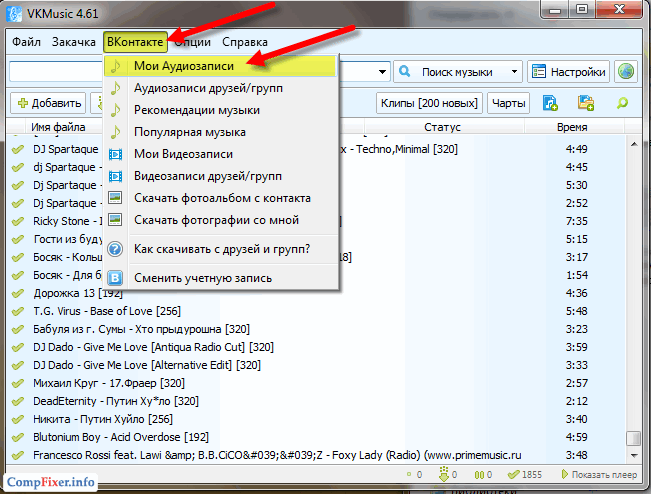The height and width of the screenshot is (494, 651).
Task: Open Как скачивать с друзей и групп?
Action: pos(220,249)
